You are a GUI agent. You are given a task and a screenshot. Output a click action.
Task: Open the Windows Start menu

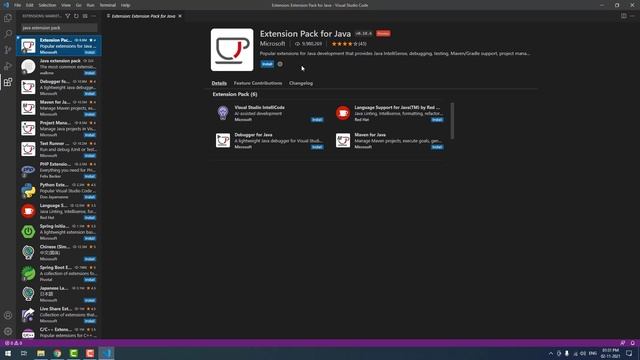8,353
